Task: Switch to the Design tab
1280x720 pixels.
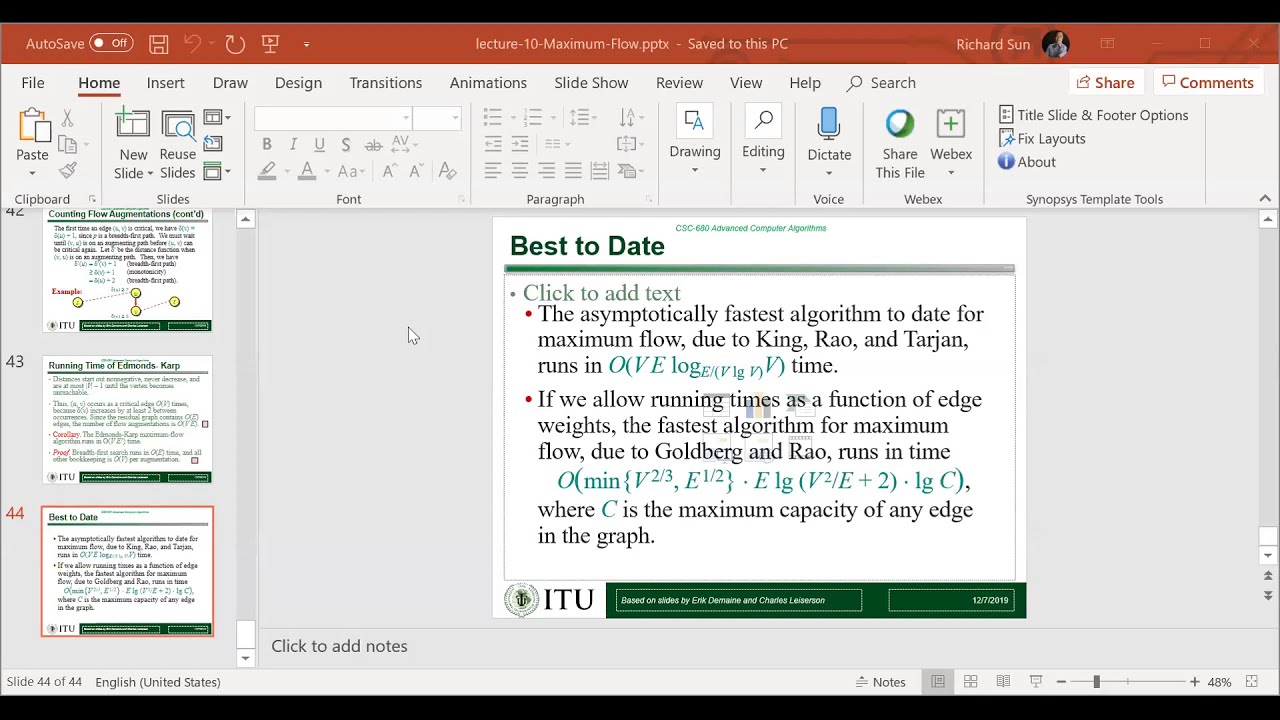Action: [298, 83]
